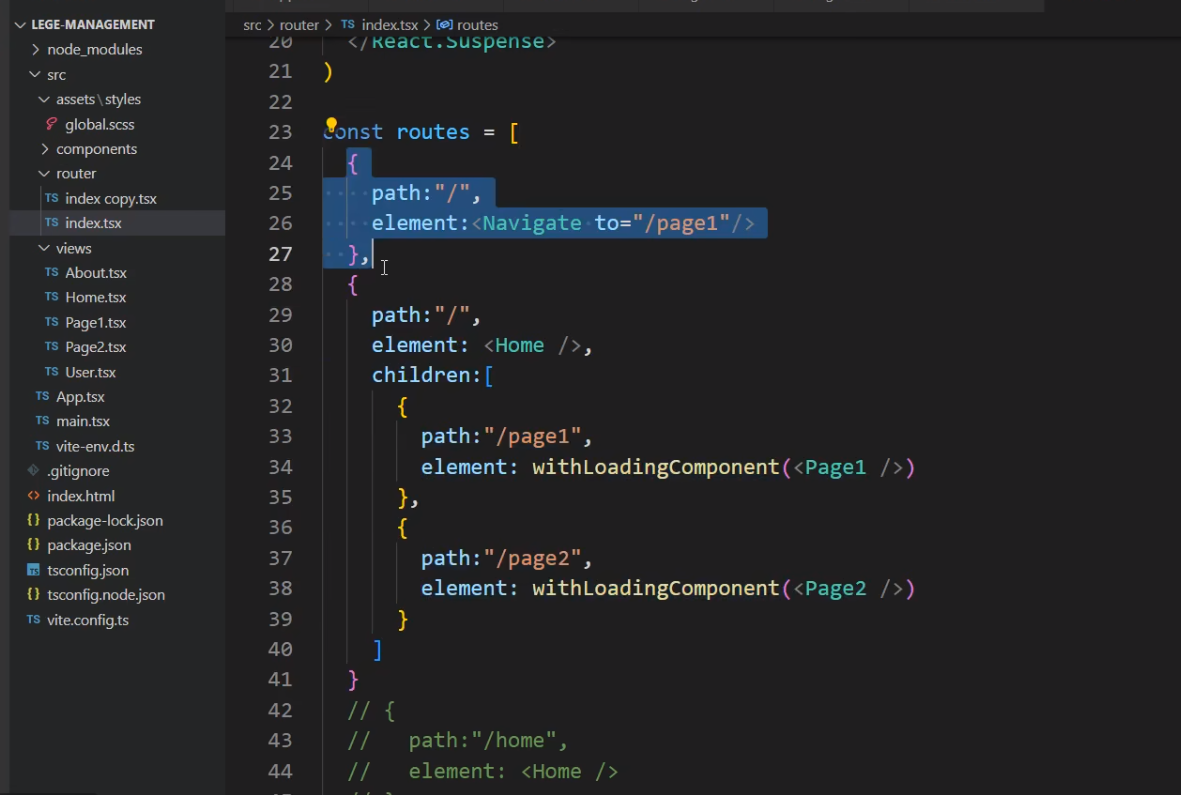Collapse the router folder
This screenshot has height=795, width=1181.
44,173
